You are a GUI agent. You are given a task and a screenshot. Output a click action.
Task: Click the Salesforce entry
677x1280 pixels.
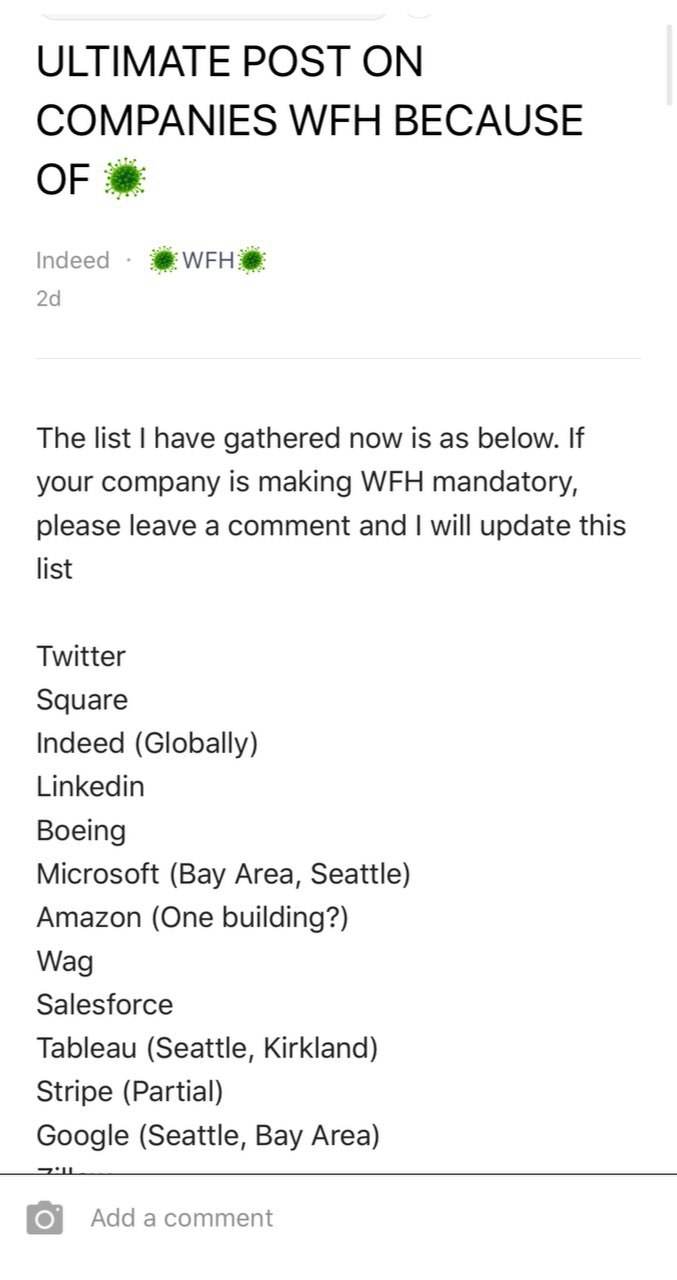click(105, 1004)
